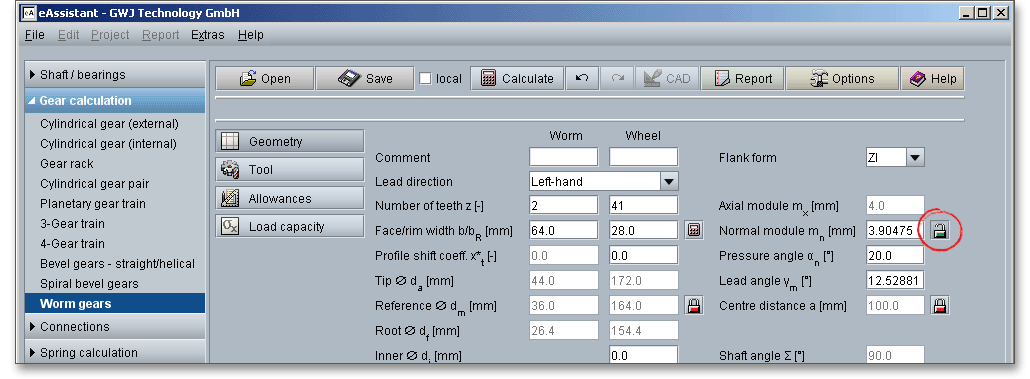Click the Open file button

[x=265, y=79]
